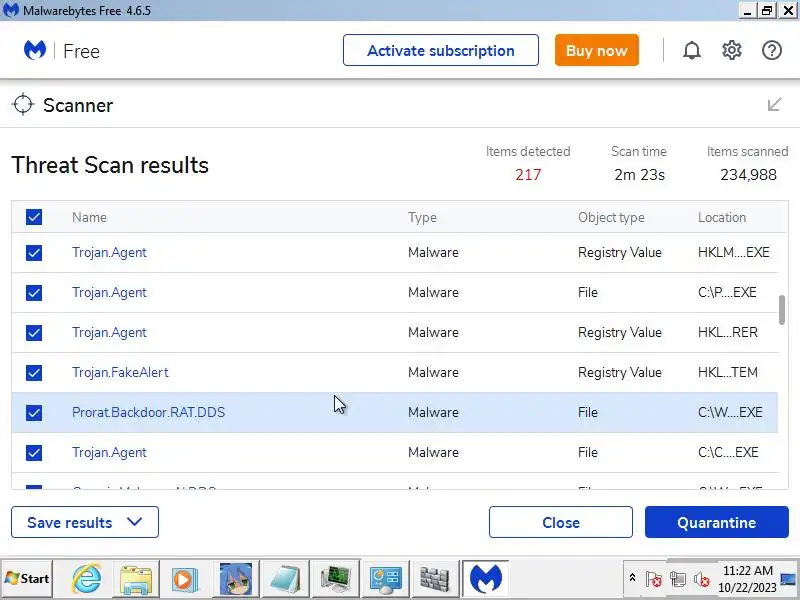Sort results by Location column

tap(722, 217)
